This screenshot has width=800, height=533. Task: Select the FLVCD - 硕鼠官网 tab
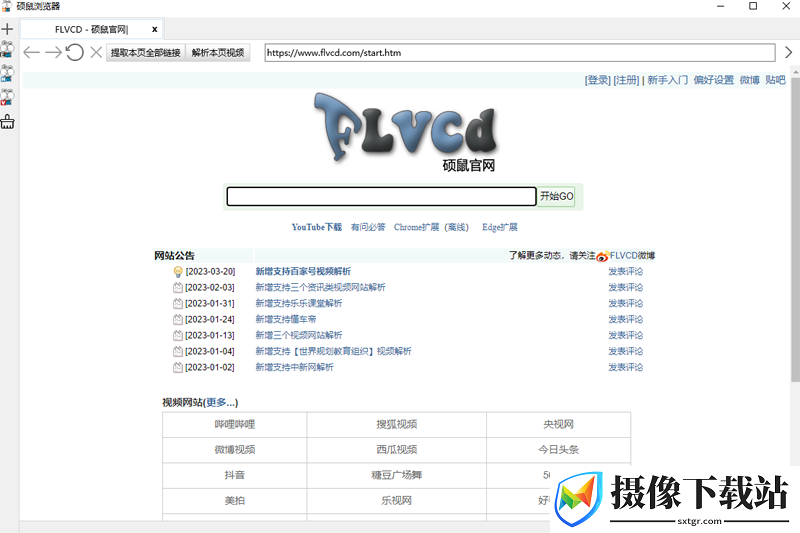(x=92, y=30)
